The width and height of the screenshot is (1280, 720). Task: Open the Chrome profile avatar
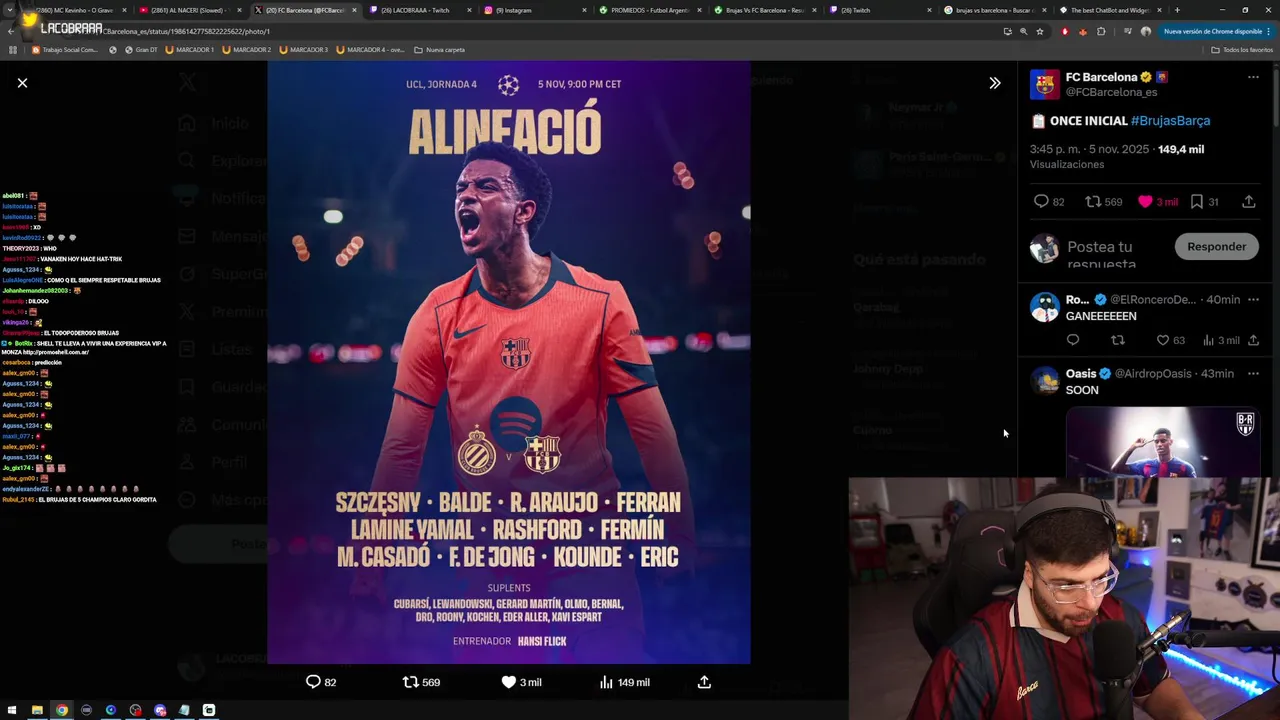click(1146, 31)
